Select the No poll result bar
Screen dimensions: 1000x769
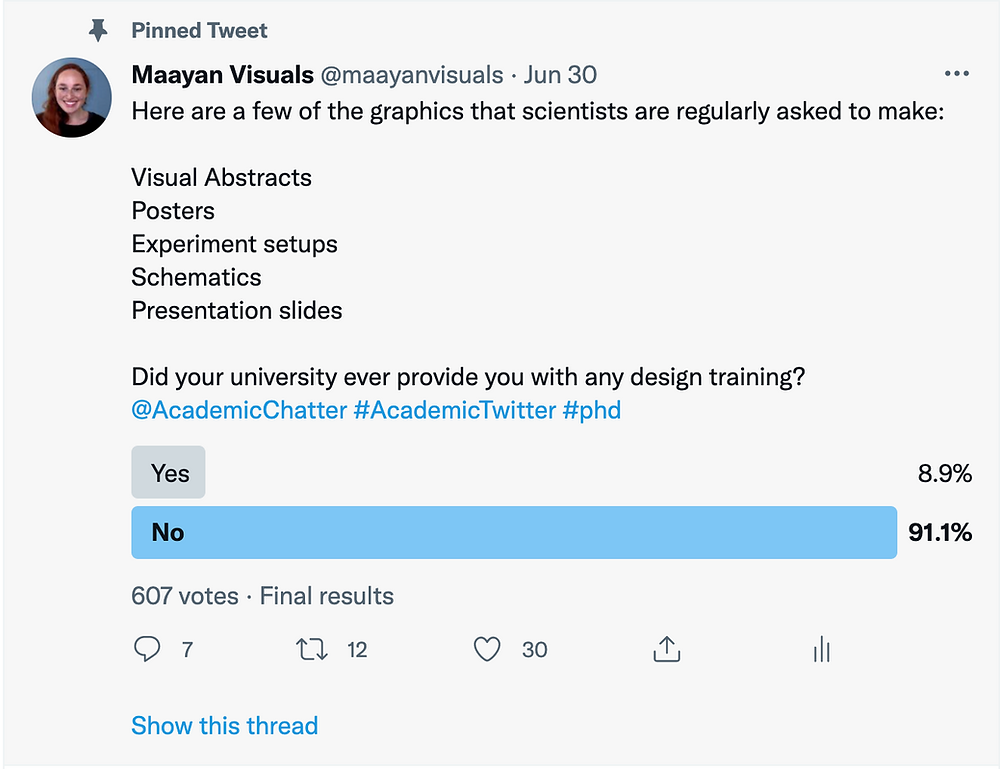click(x=514, y=532)
